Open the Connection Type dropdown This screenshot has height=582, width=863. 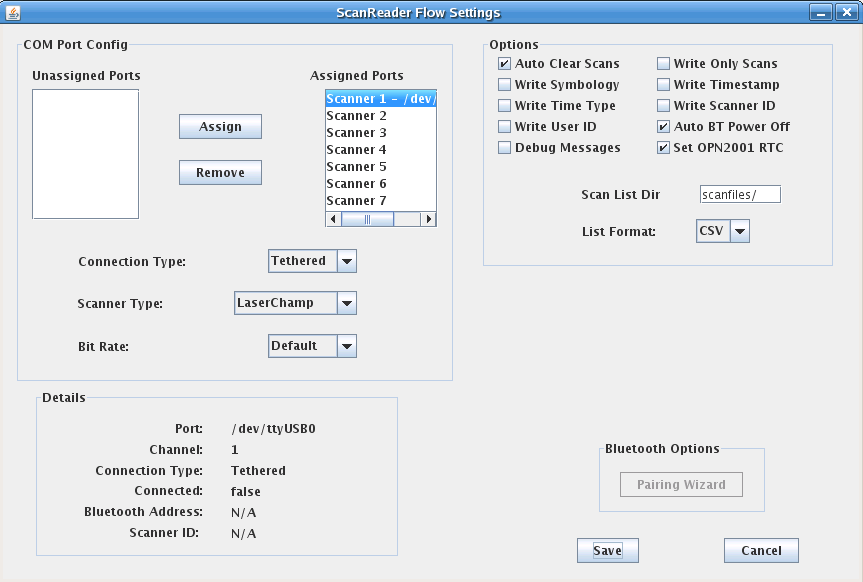click(346, 260)
